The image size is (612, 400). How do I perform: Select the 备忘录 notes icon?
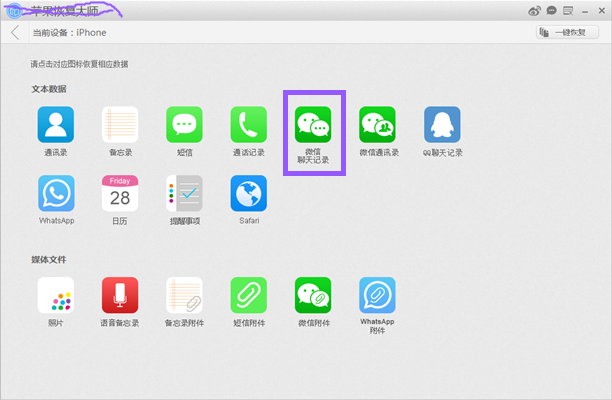120,124
